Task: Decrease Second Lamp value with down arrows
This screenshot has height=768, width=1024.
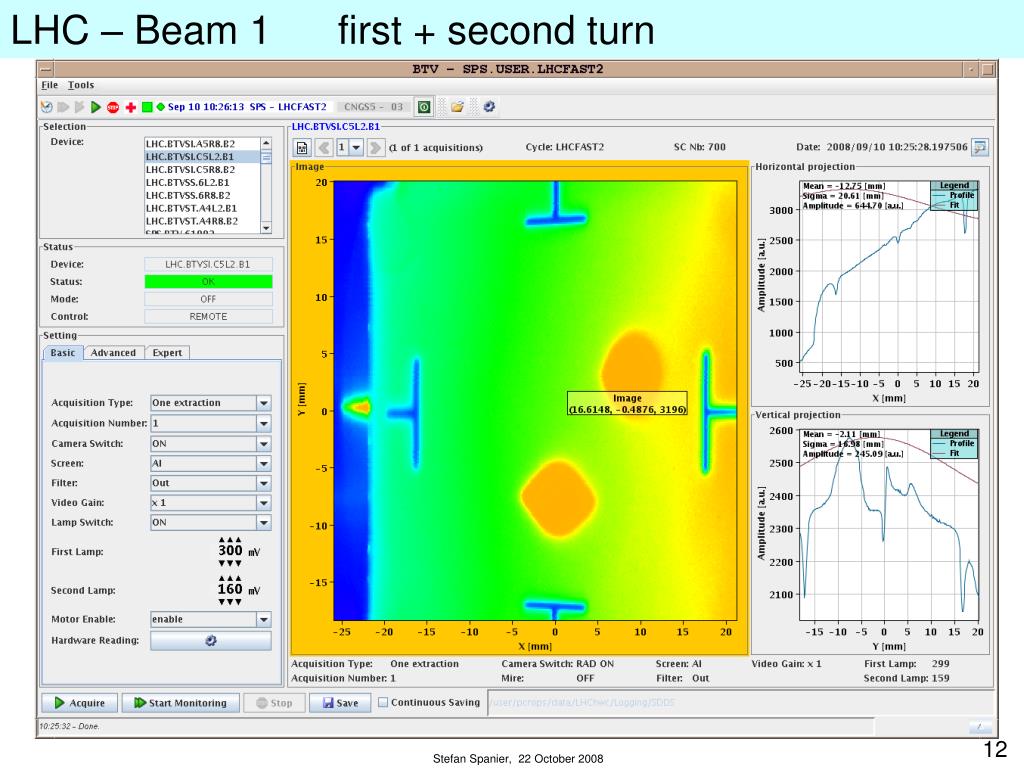Action: (230, 601)
